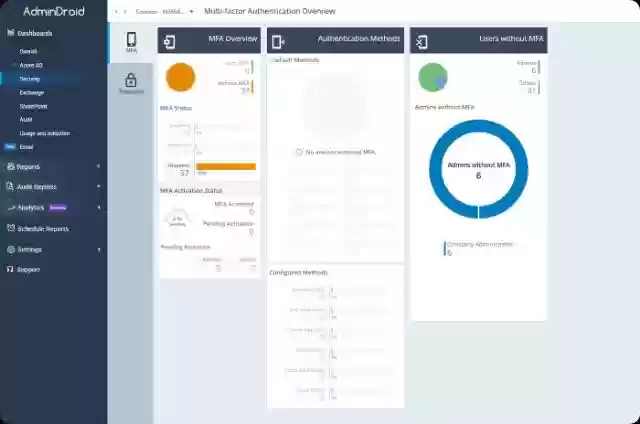The width and height of the screenshot is (640, 424).
Task: Open the Support page
Action: pyautogui.click(x=28, y=269)
